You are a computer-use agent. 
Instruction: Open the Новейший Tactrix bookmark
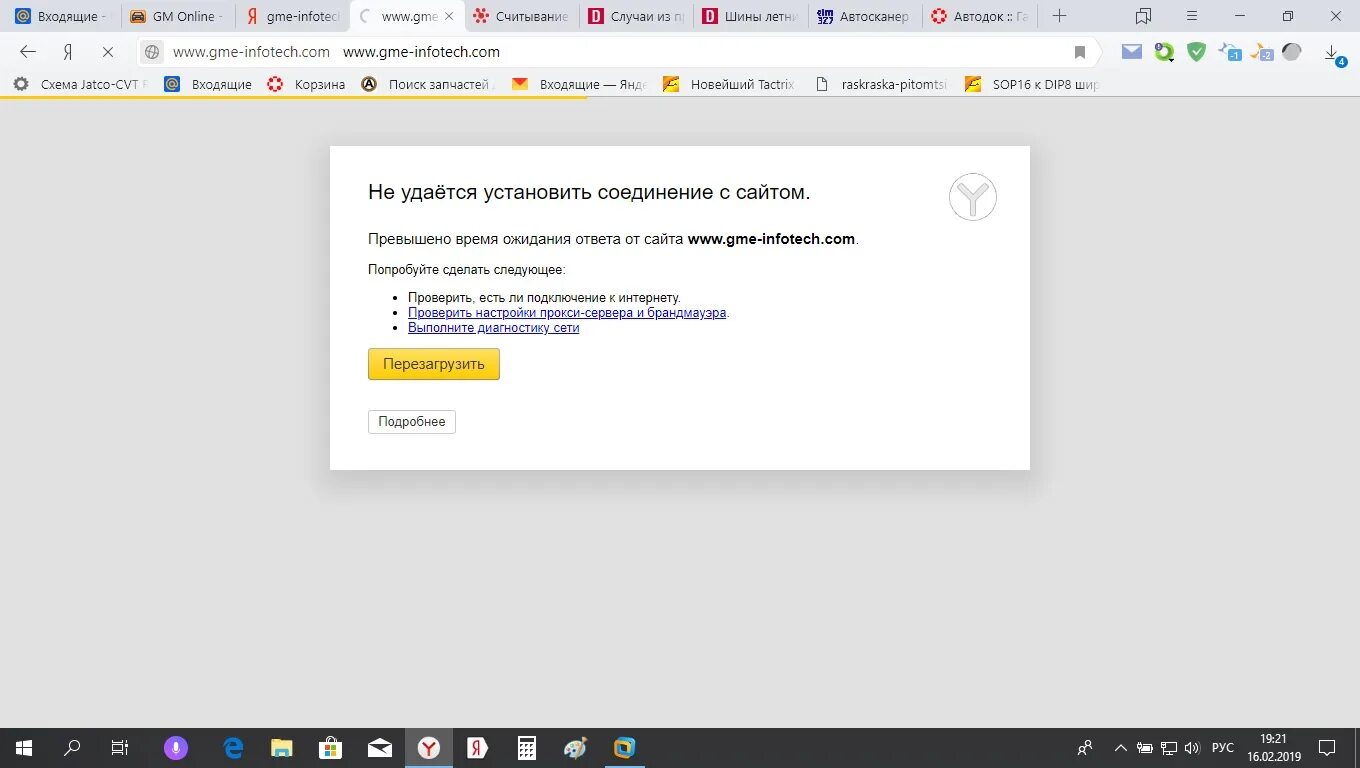tap(729, 84)
